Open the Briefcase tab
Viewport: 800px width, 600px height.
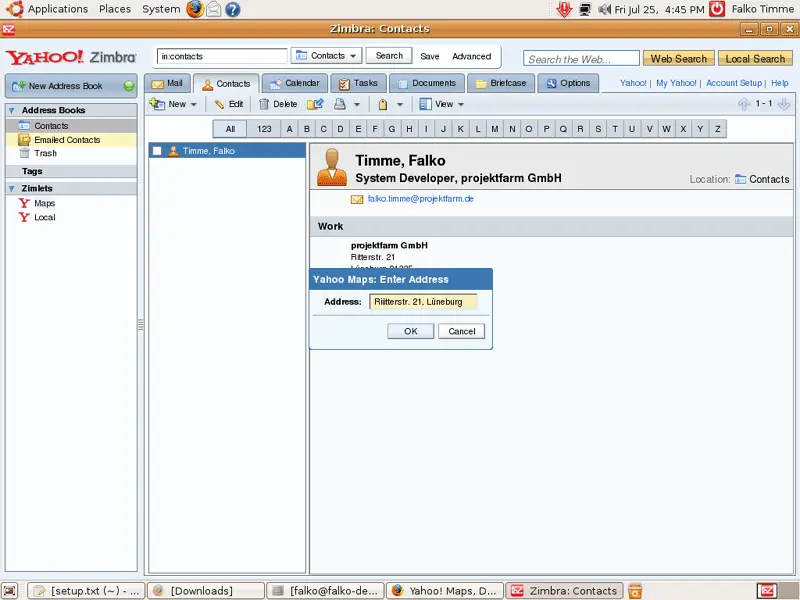(x=501, y=83)
